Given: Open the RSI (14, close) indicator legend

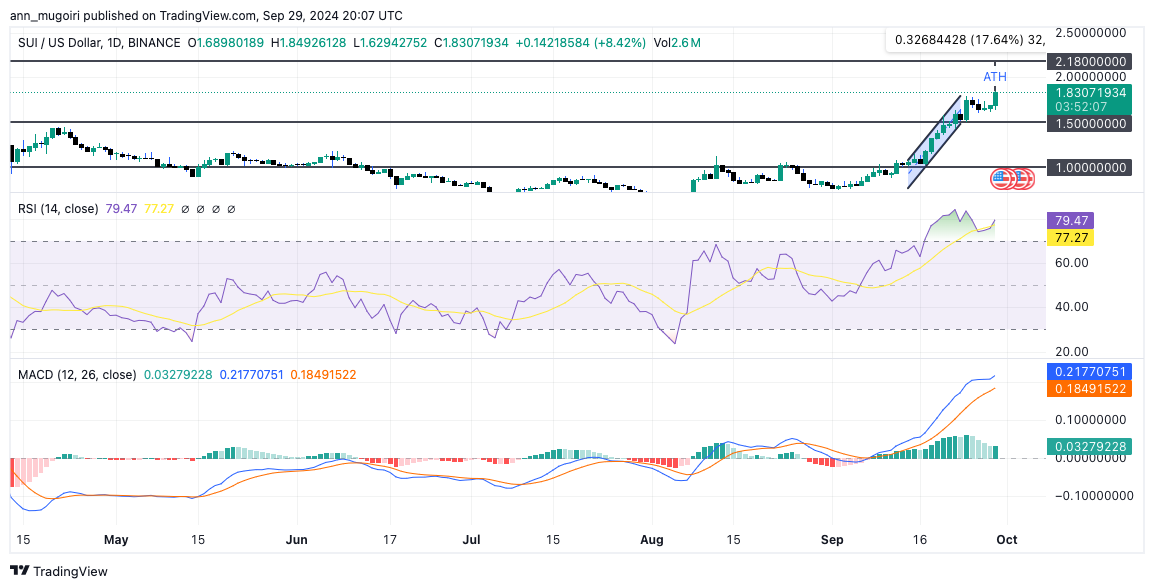Looking at the screenshot, I should pyautogui.click(x=57, y=209).
